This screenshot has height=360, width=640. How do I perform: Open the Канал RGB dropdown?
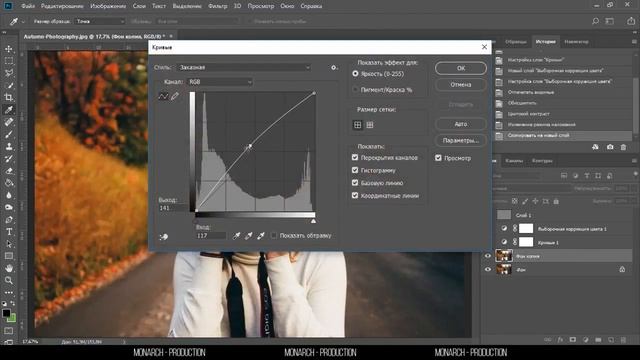[x=220, y=82]
